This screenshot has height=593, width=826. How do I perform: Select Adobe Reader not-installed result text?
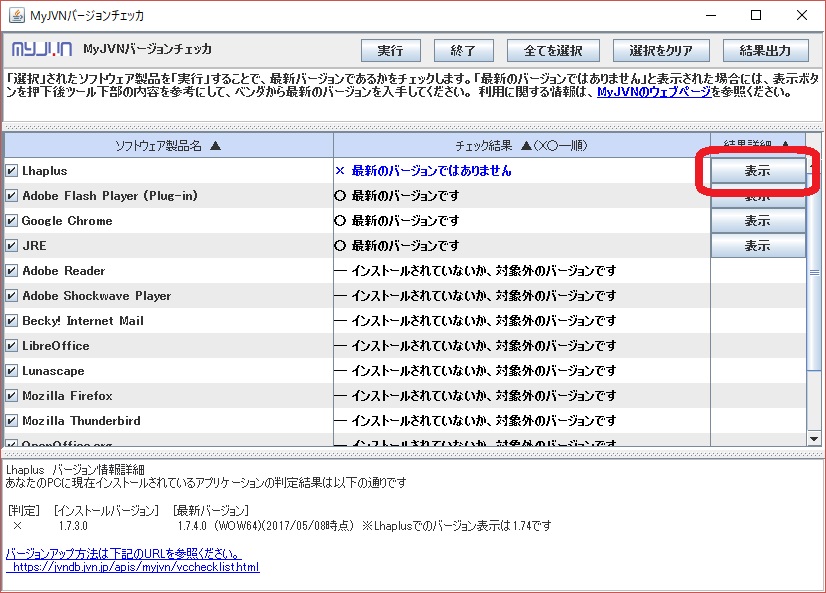pyautogui.click(x=484, y=271)
